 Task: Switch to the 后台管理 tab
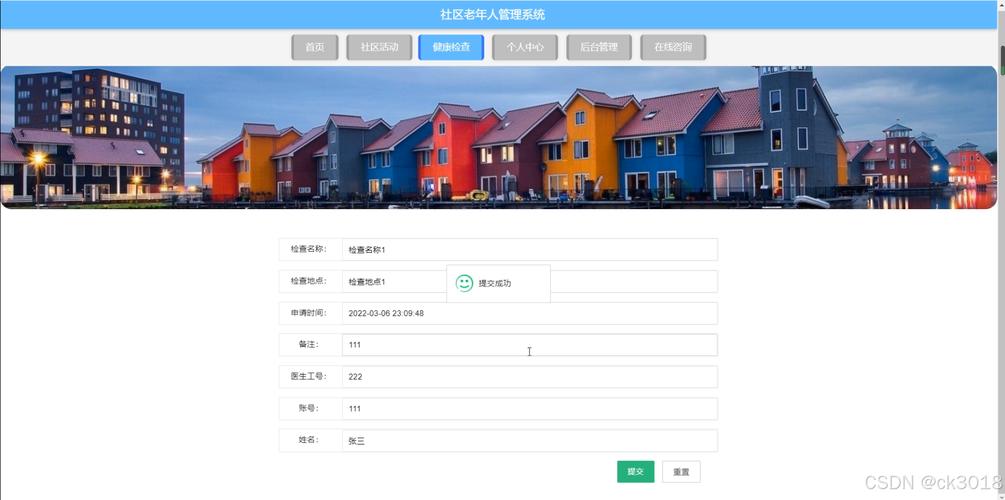click(x=599, y=47)
